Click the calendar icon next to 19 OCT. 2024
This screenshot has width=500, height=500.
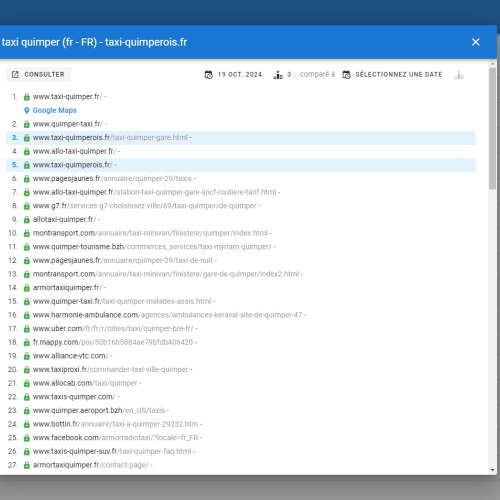point(209,75)
